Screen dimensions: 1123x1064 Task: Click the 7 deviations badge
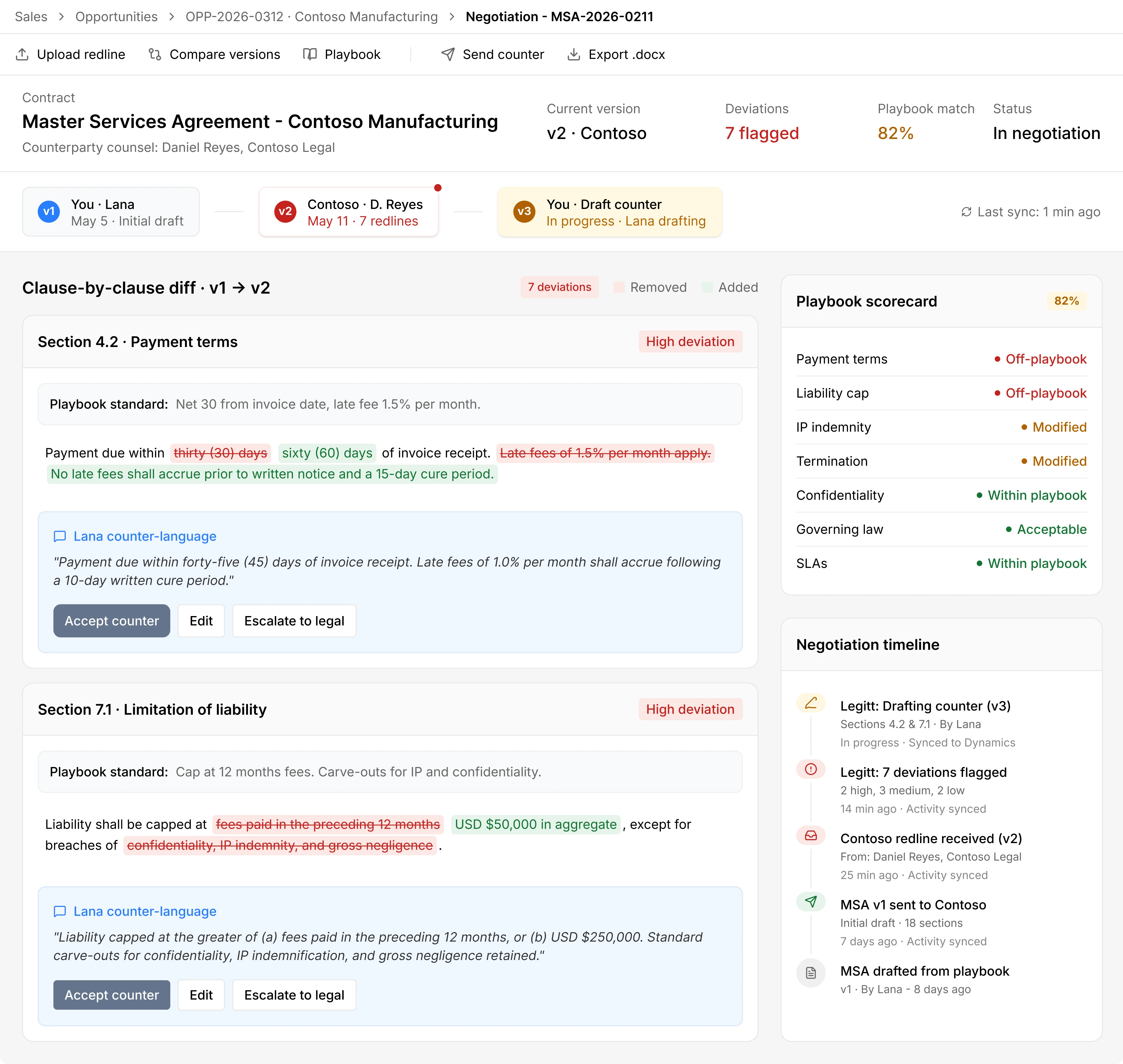coord(559,287)
